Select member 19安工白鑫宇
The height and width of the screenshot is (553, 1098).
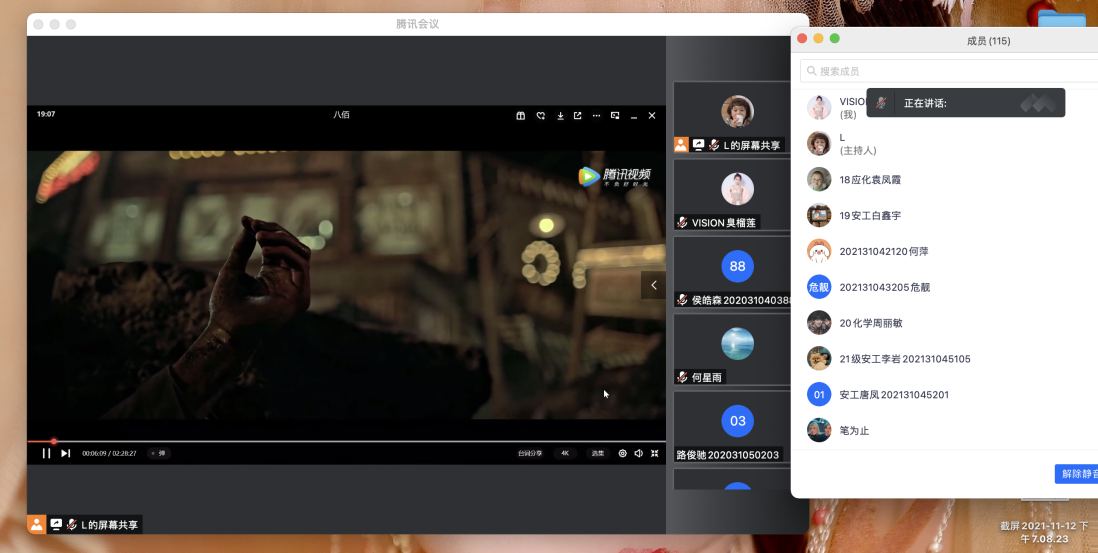click(x=945, y=215)
